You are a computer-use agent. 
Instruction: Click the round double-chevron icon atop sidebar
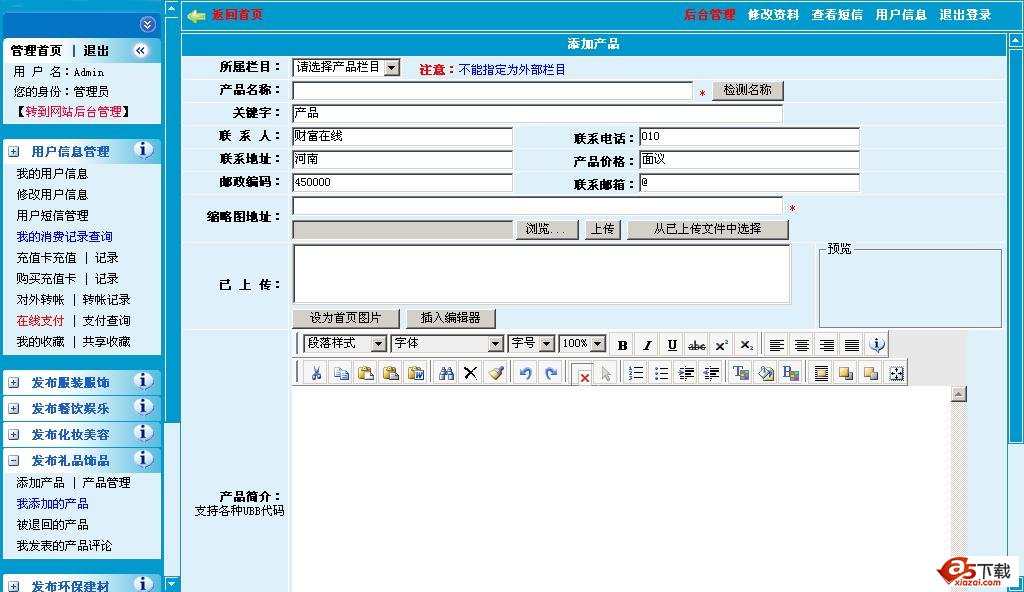pos(148,25)
